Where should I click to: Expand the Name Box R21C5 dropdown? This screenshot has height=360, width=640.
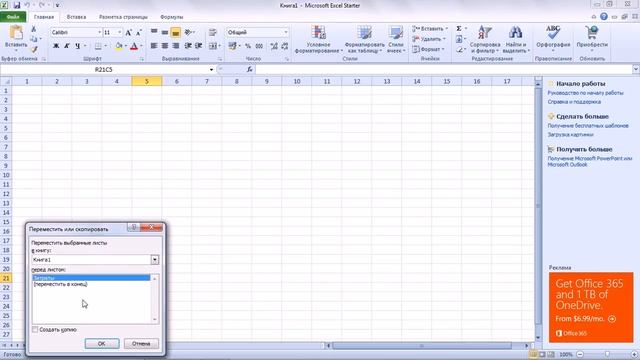pos(211,70)
